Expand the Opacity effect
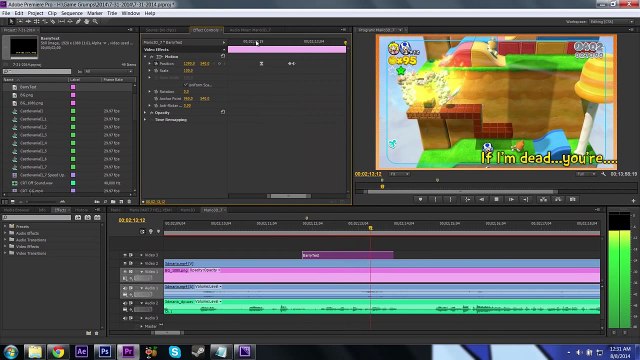This screenshot has height=360, width=640. tap(145, 113)
